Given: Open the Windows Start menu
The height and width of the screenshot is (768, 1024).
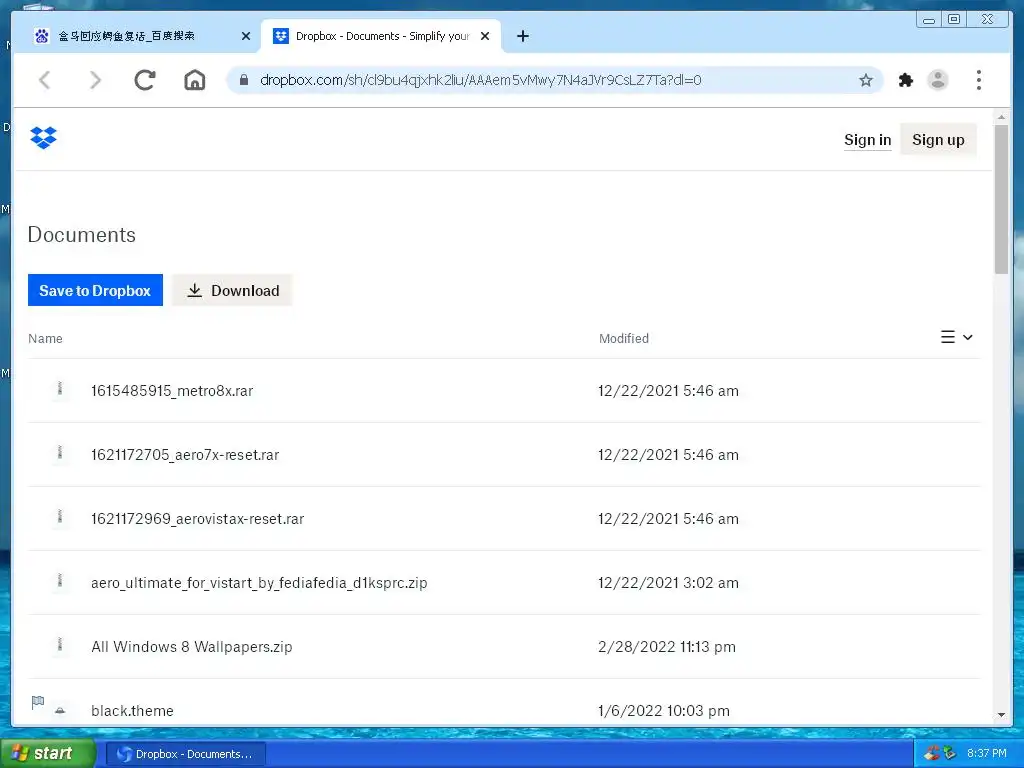Looking at the screenshot, I should (x=48, y=754).
